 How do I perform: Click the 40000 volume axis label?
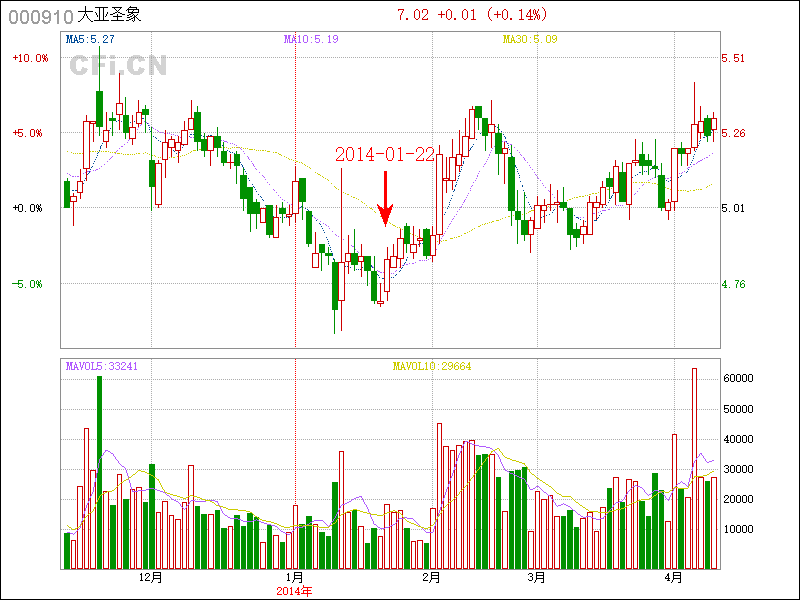tap(738, 439)
